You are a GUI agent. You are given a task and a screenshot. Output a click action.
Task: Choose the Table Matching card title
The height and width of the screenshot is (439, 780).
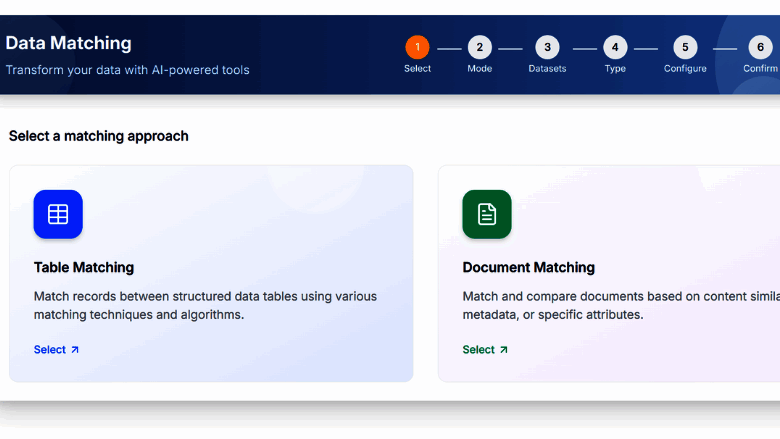coord(84,268)
